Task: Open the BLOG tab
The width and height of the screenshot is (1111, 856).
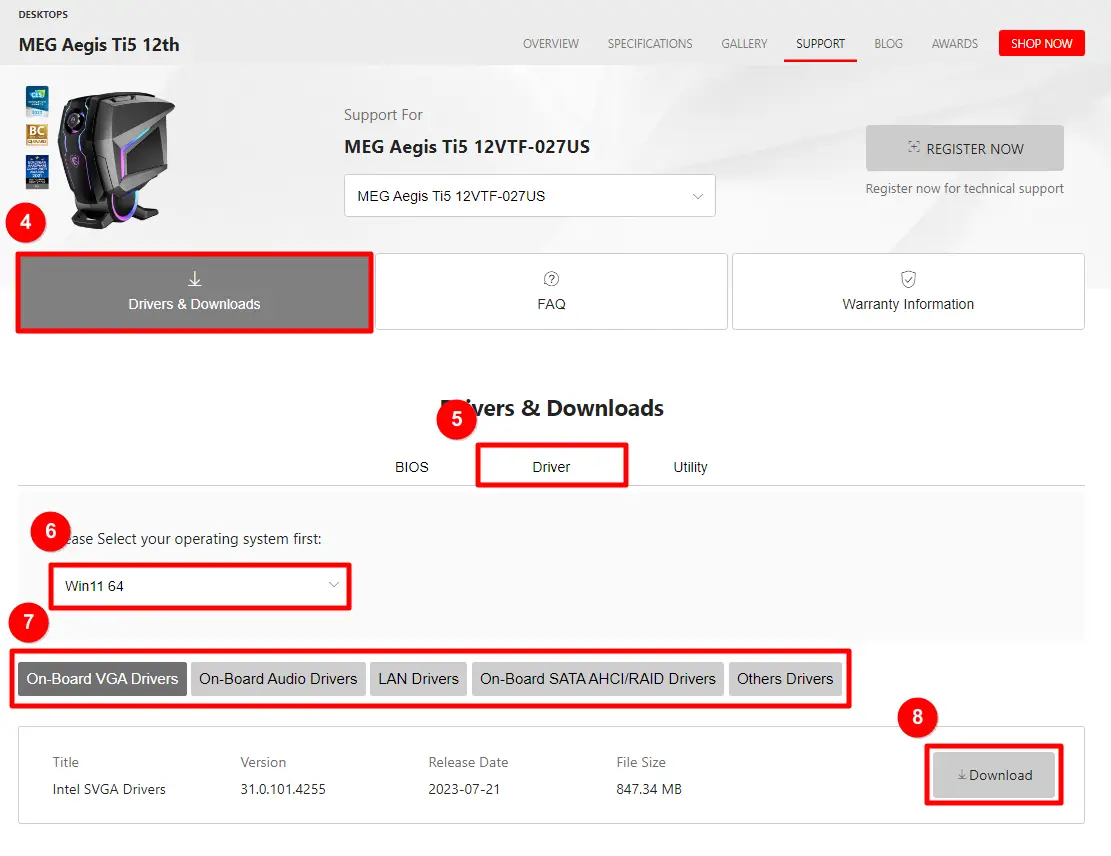Action: pyautogui.click(x=889, y=44)
